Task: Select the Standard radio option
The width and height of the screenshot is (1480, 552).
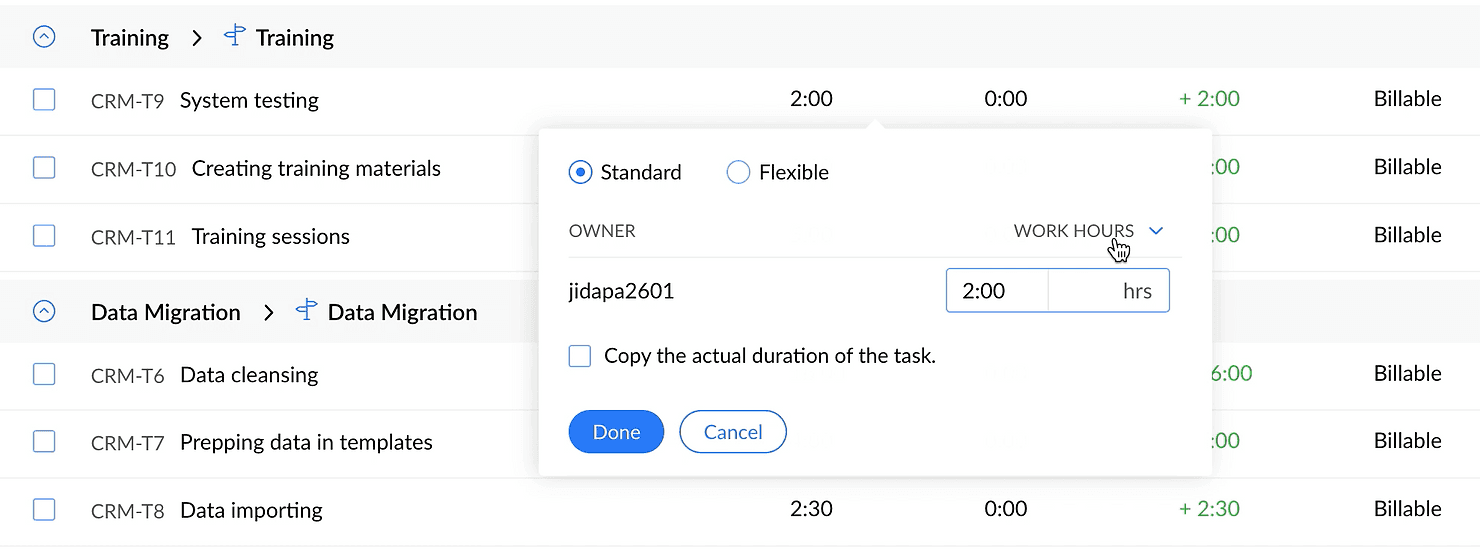Action: 580,172
